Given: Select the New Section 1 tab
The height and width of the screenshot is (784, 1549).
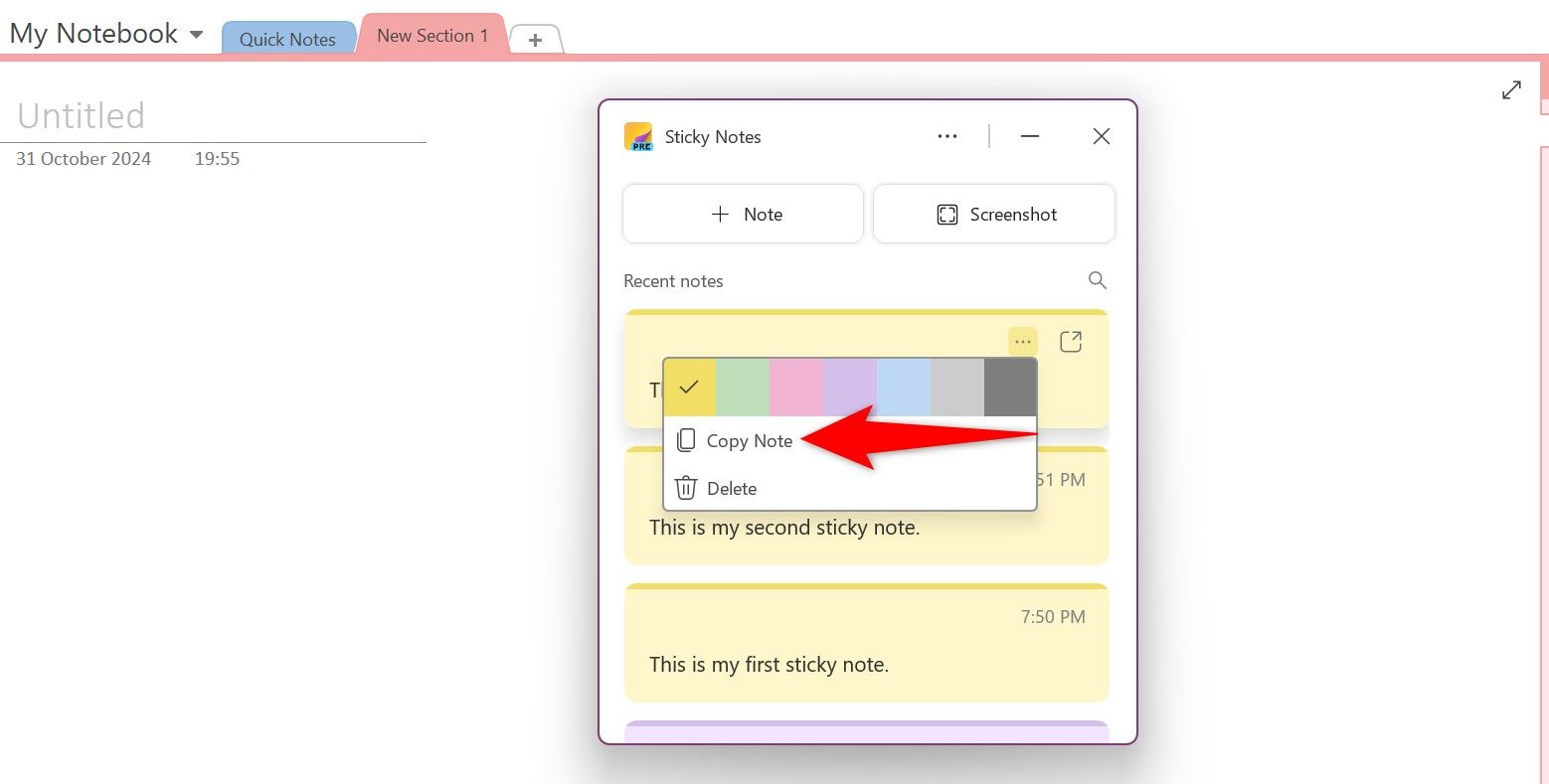Looking at the screenshot, I should (x=431, y=35).
